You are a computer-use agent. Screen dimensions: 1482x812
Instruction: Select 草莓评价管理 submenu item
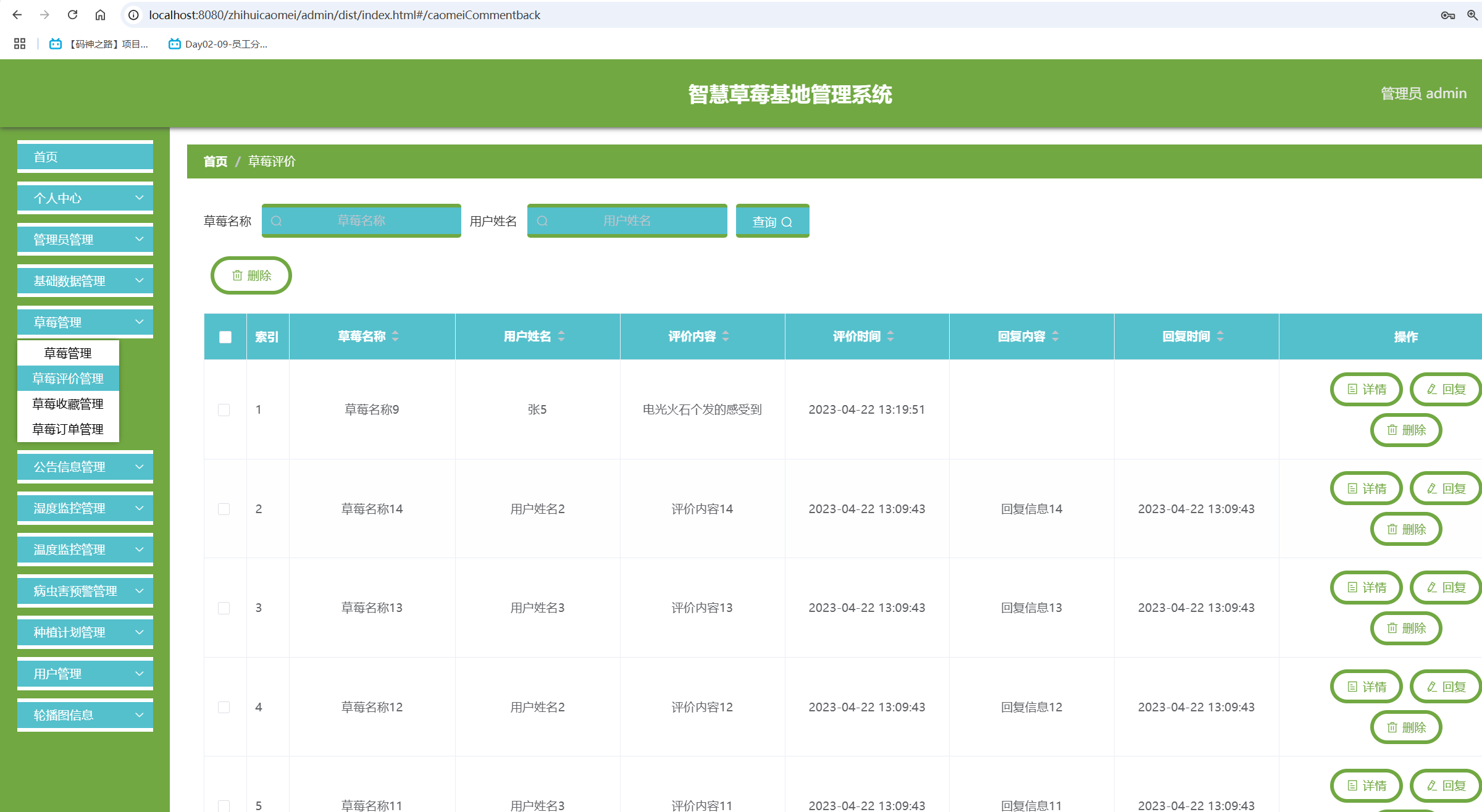[68, 379]
